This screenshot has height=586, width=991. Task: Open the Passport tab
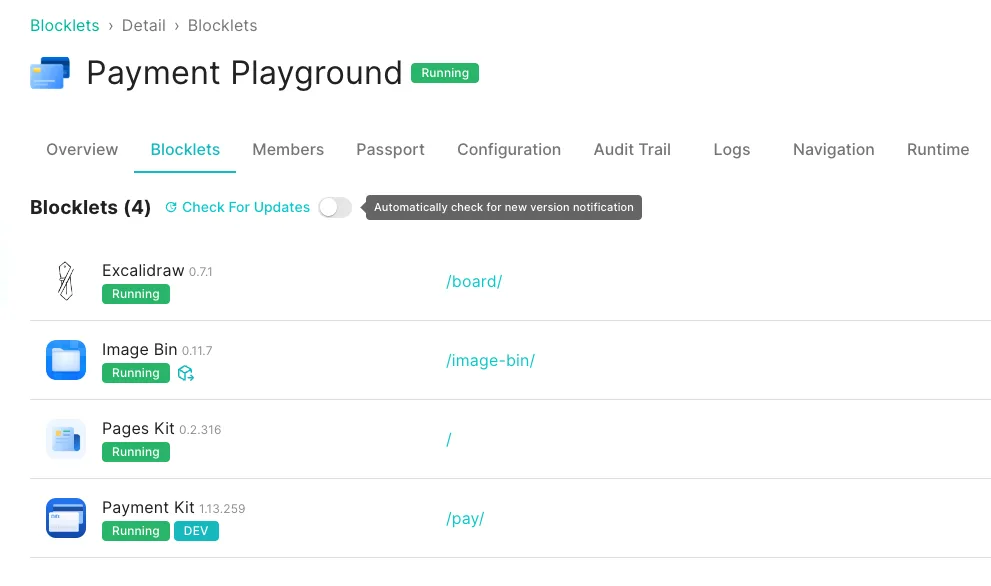[x=391, y=150]
